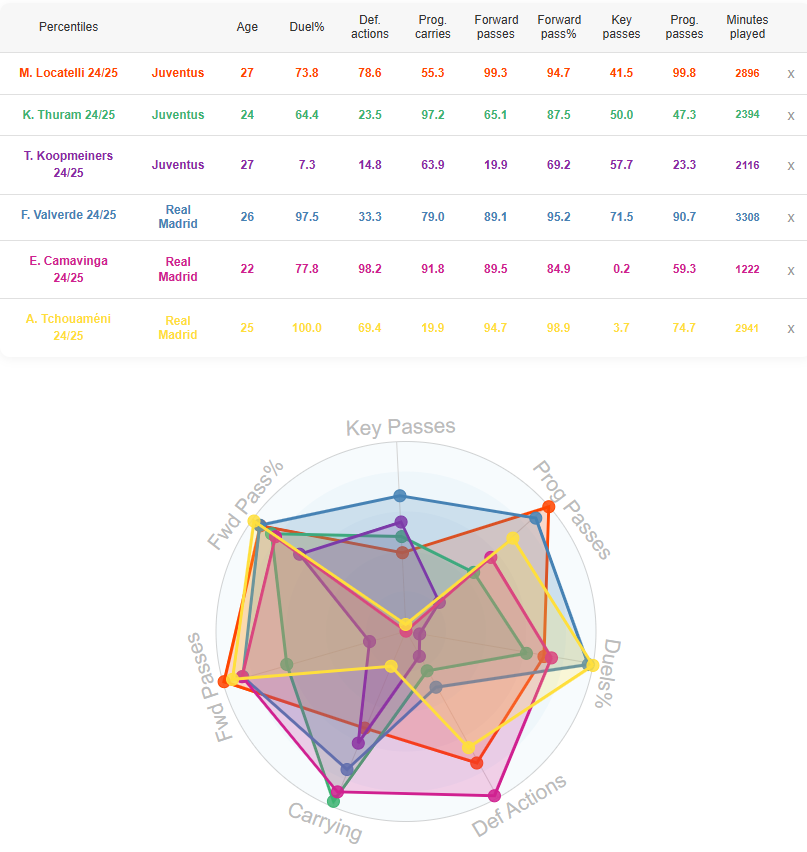
Task: Remove K. Thuram row with x icon
Action: [x=791, y=116]
